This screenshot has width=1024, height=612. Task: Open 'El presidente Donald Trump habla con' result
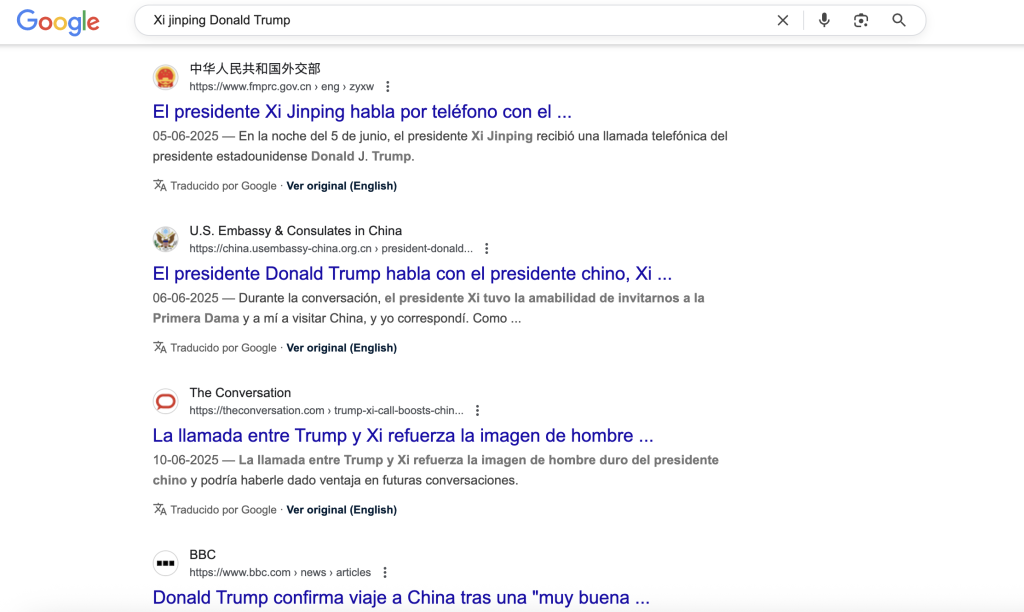pos(412,274)
